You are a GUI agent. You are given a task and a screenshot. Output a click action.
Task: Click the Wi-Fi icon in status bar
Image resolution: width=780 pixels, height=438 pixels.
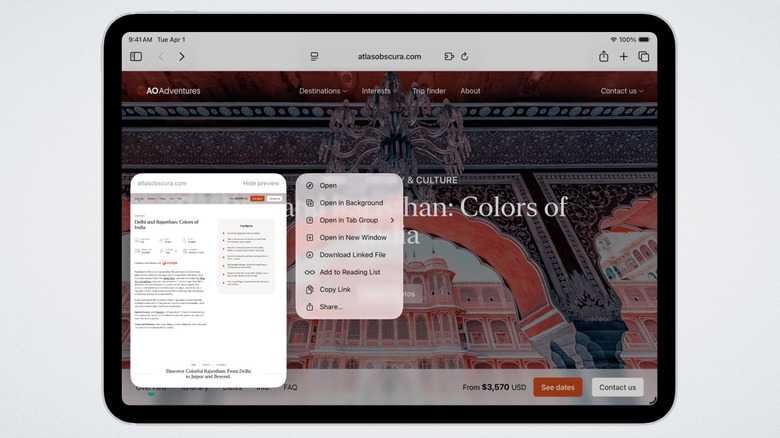(613, 39)
